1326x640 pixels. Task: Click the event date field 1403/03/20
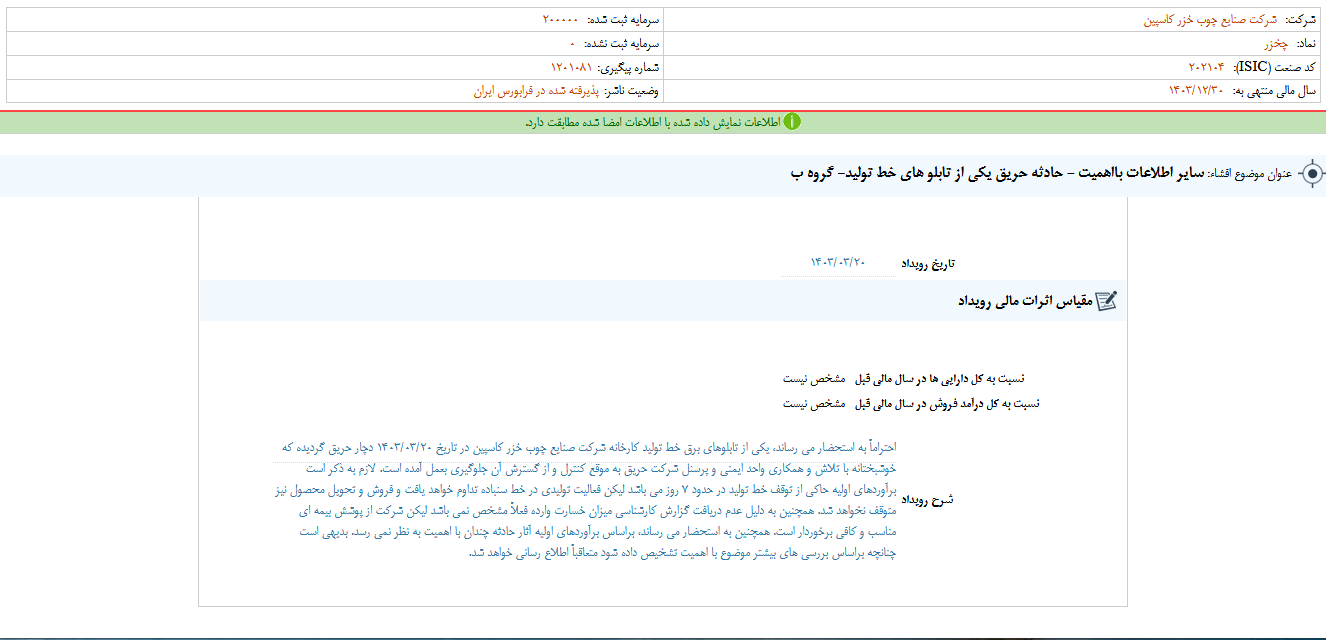pos(837,263)
